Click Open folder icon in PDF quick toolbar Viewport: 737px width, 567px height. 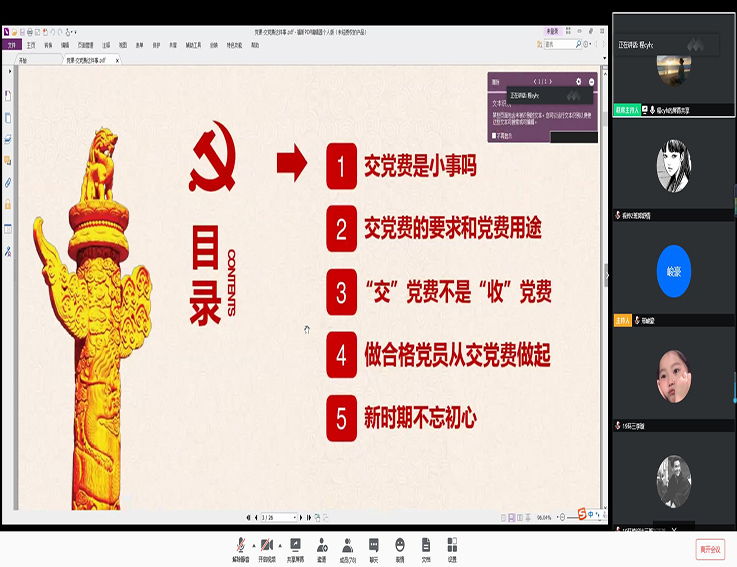(x=15, y=32)
